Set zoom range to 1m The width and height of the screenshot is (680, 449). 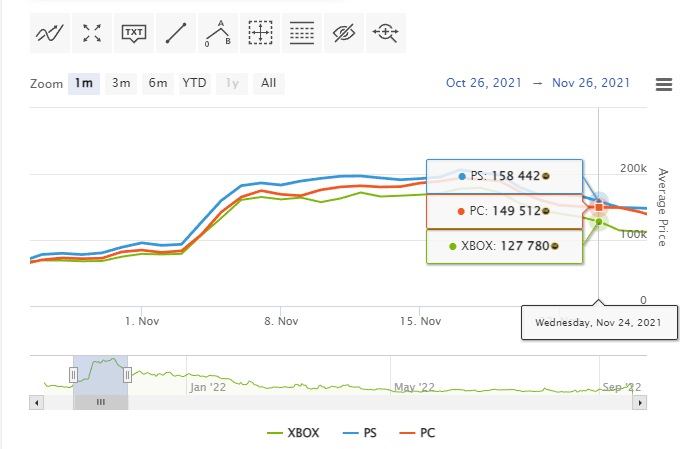click(x=84, y=83)
